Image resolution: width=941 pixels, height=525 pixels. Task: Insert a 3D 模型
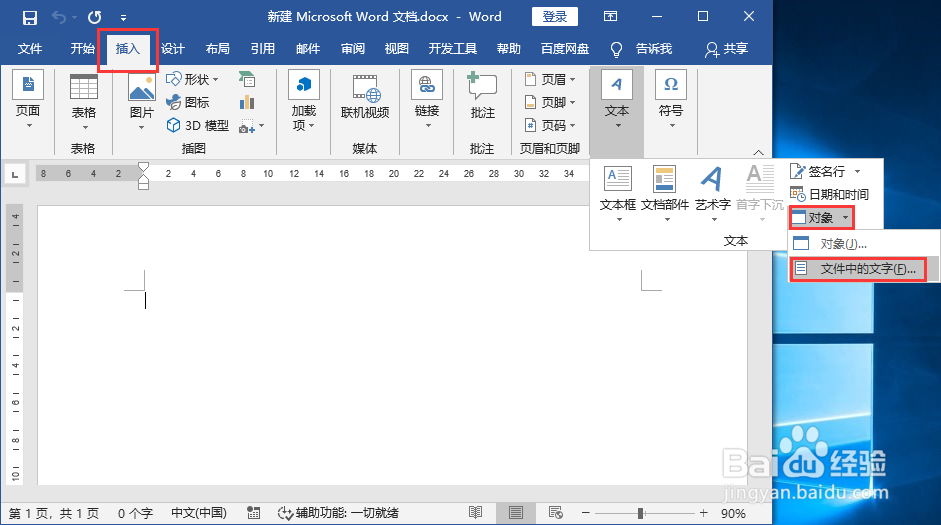tap(197, 125)
